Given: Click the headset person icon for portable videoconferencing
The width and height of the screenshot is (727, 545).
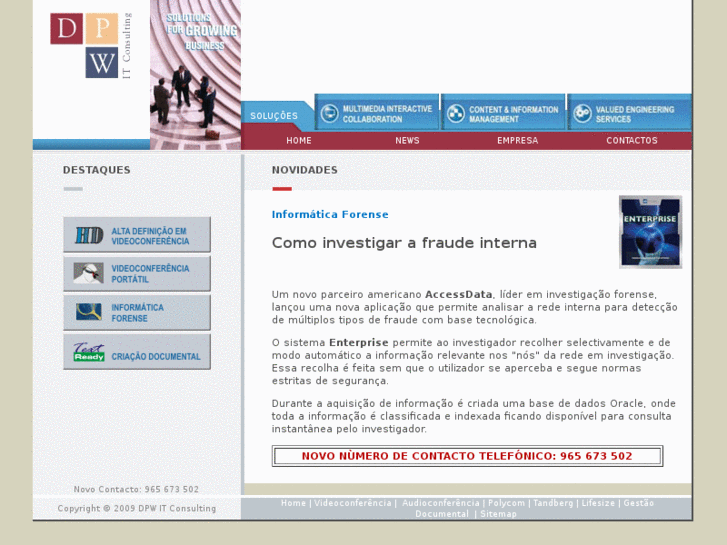Looking at the screenshot, I should (x=88, y=273).
